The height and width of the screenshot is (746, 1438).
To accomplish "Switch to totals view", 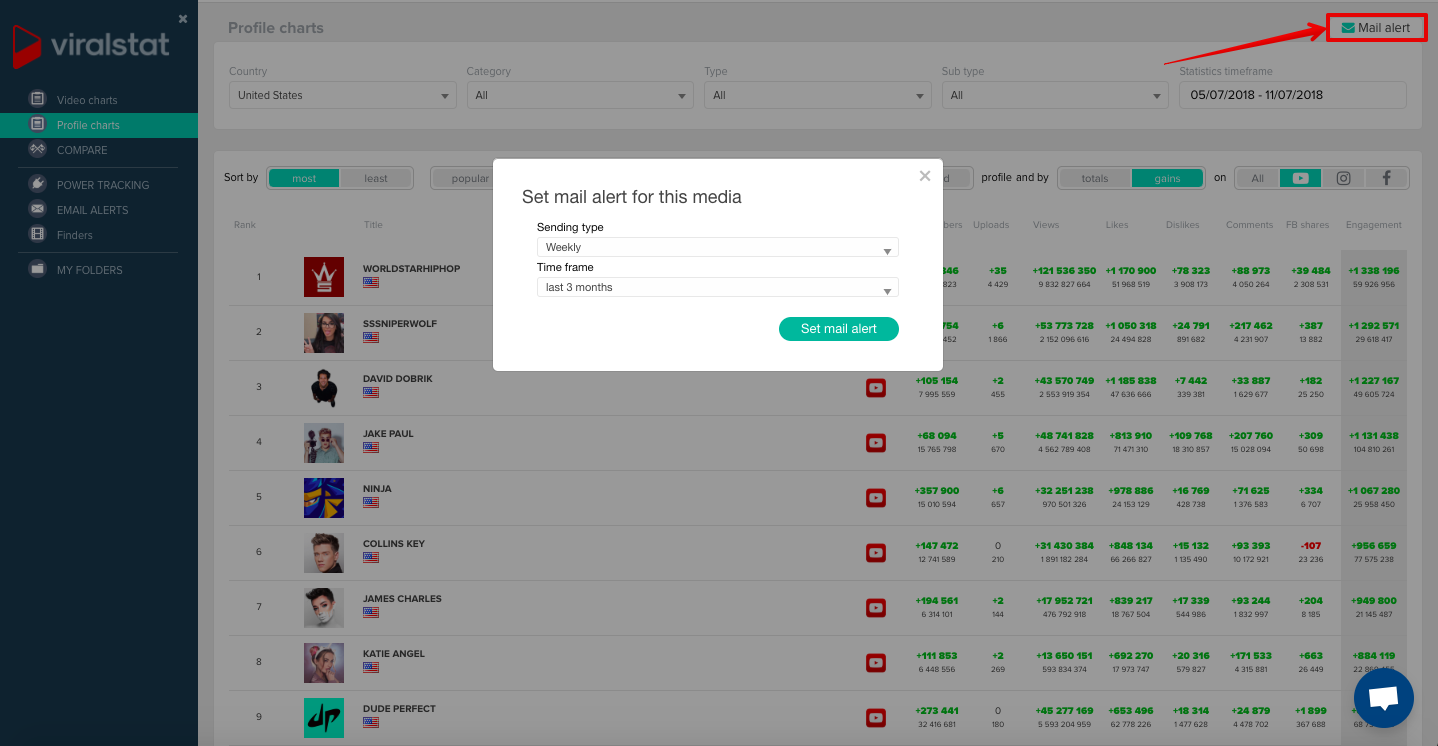I will click(x=1095, y=178).
